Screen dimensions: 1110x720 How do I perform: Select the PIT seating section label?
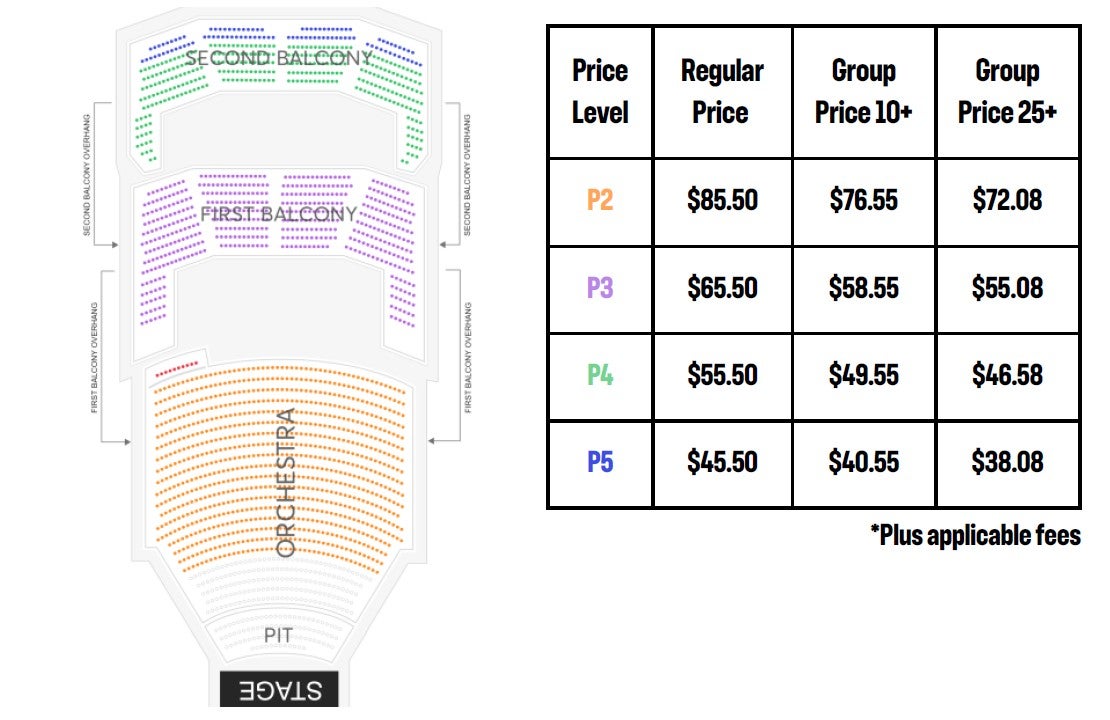(279, 635)
